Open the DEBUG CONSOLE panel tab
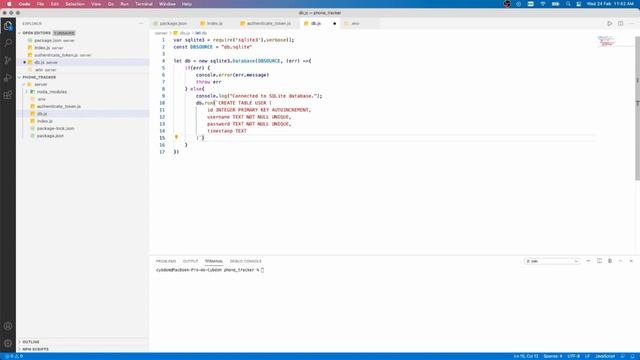This screenshot has width=640, height=360. pos(246,261)
